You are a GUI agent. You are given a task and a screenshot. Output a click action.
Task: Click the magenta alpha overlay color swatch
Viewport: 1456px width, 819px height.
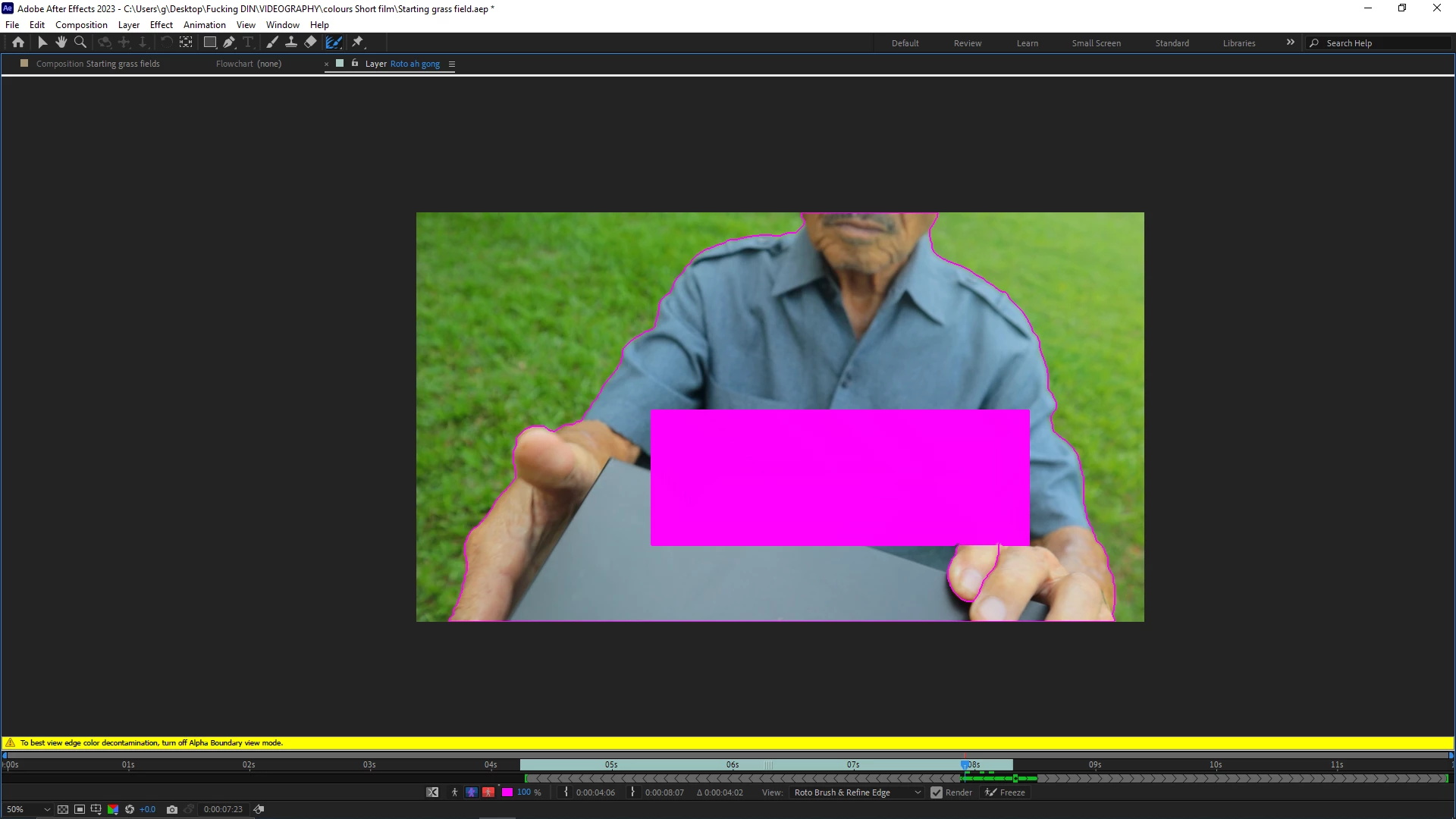(x=507, y=792)
